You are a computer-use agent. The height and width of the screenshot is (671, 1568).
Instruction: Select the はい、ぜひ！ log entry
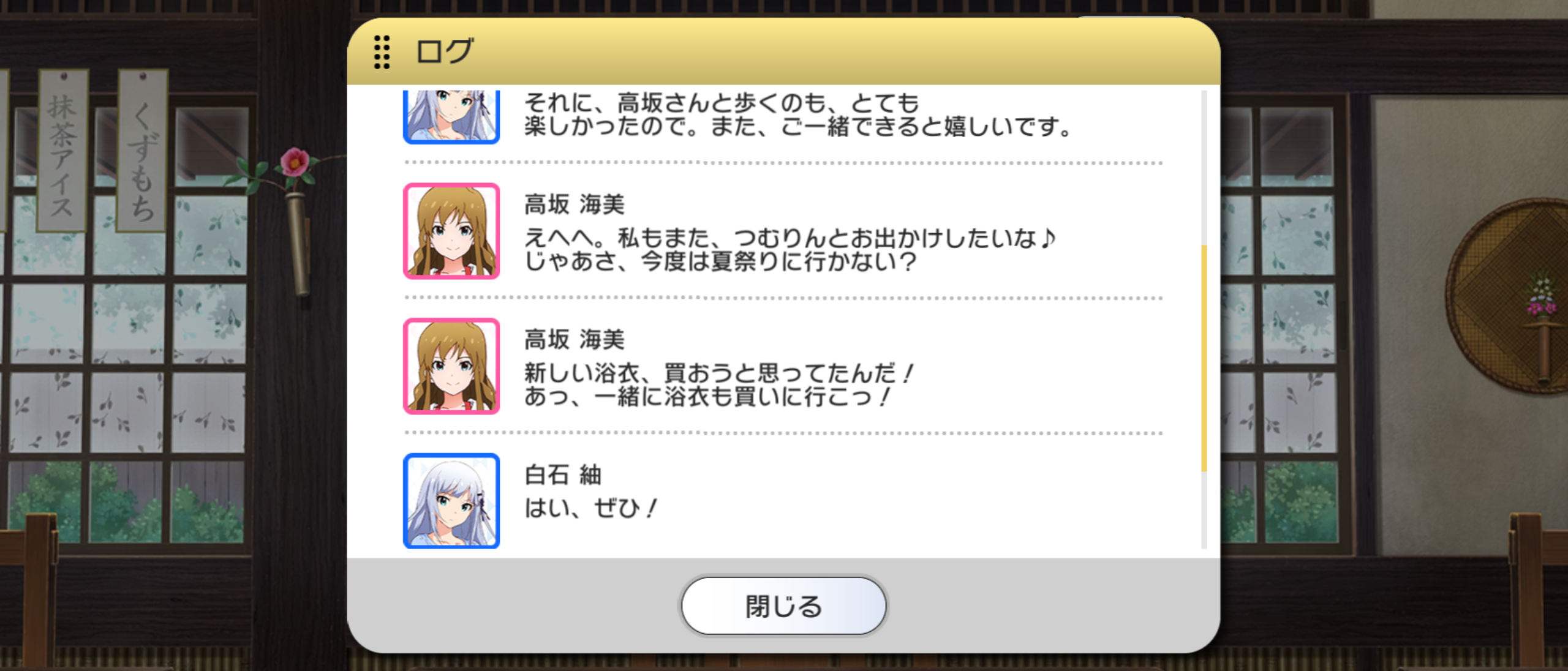pyautogui.click(x=590, y=508)
